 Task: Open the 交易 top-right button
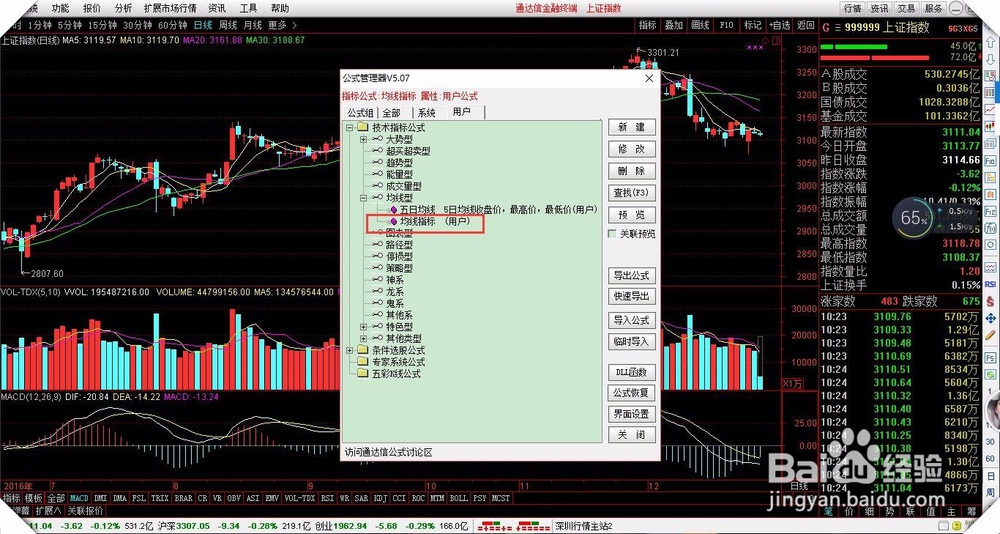[906, 8]
